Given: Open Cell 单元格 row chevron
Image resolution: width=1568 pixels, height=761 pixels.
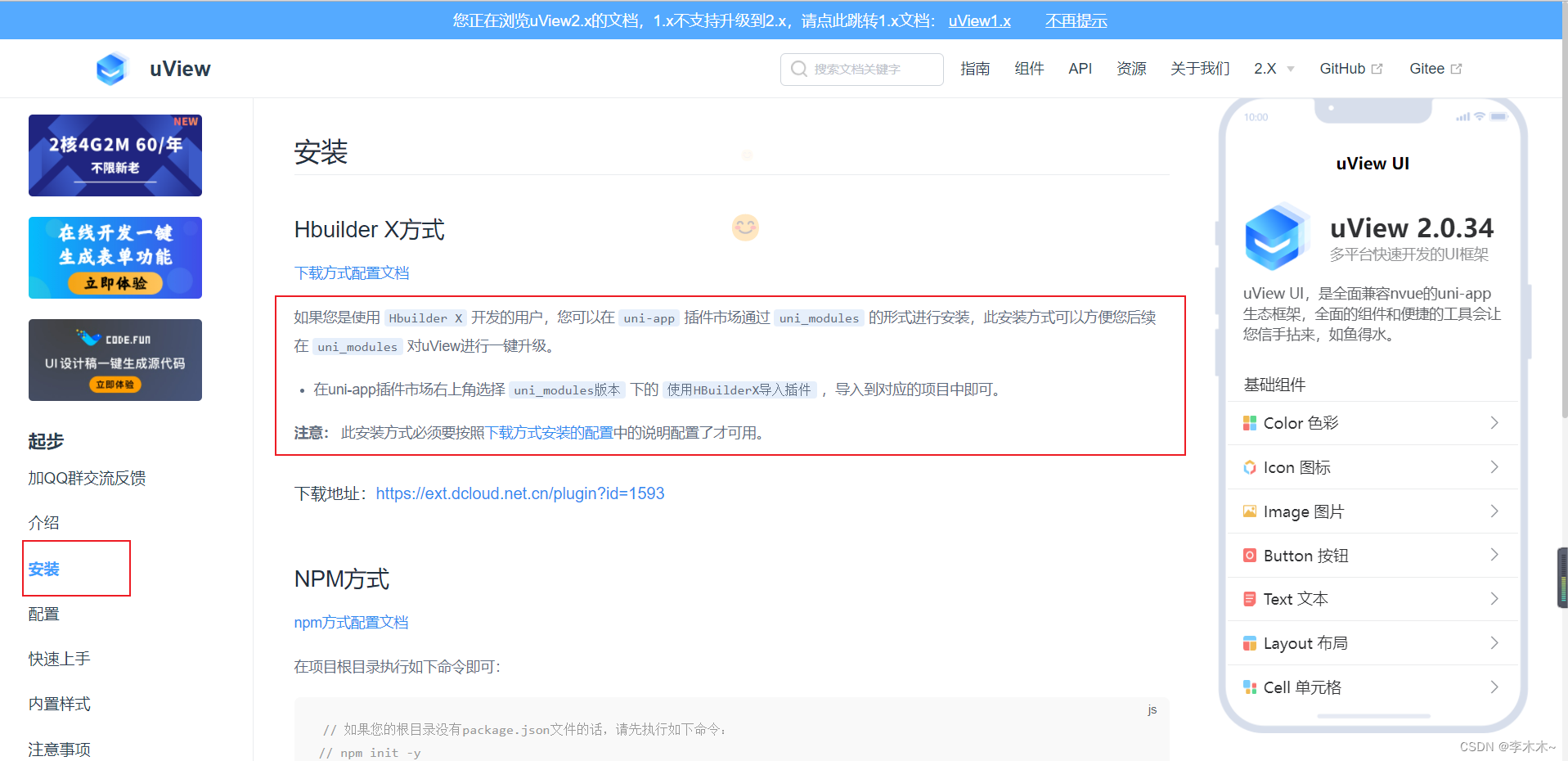Looking at the screenshot, I should 1494,687.
